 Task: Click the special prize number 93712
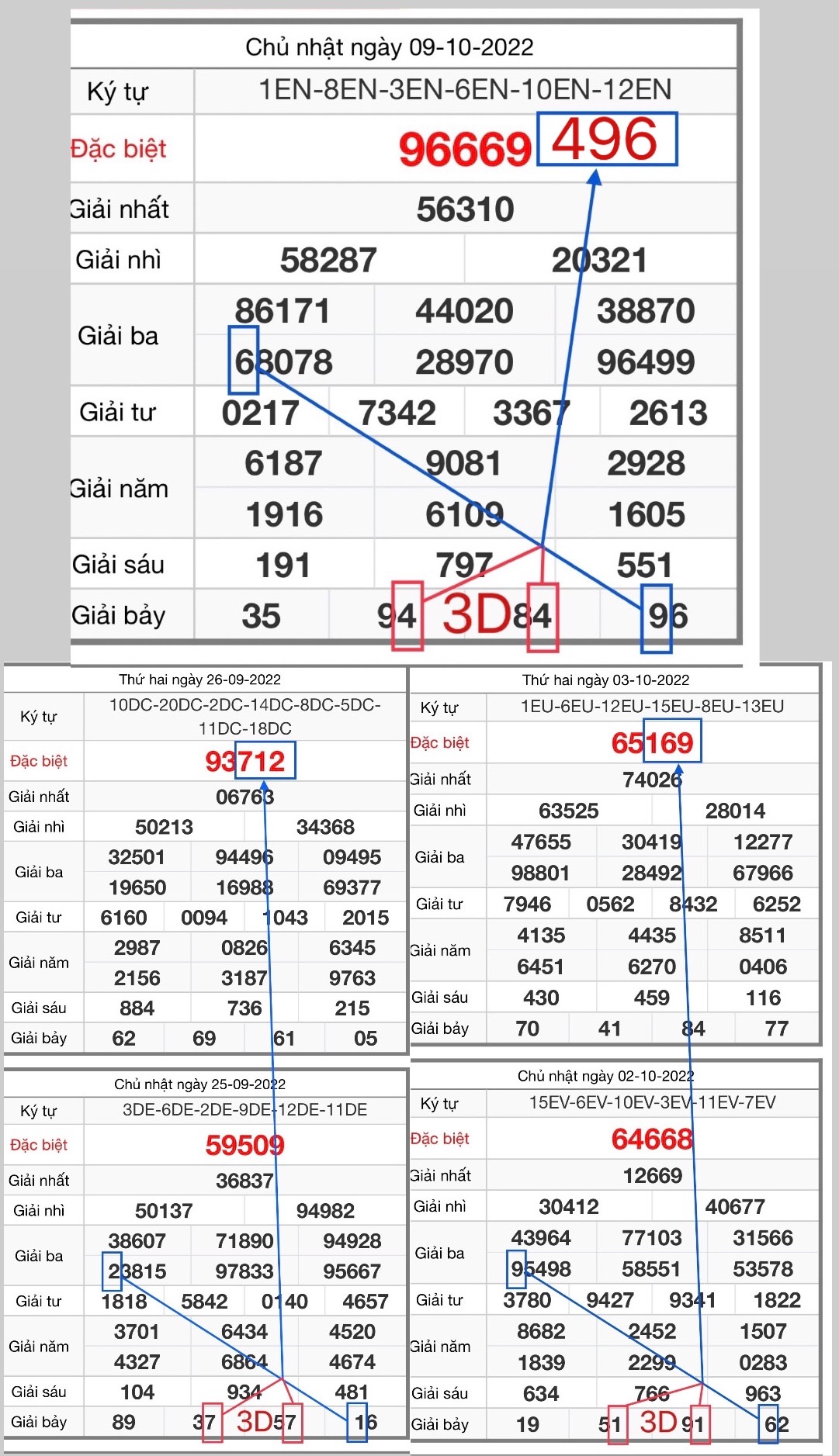click(x=245, y=762)
